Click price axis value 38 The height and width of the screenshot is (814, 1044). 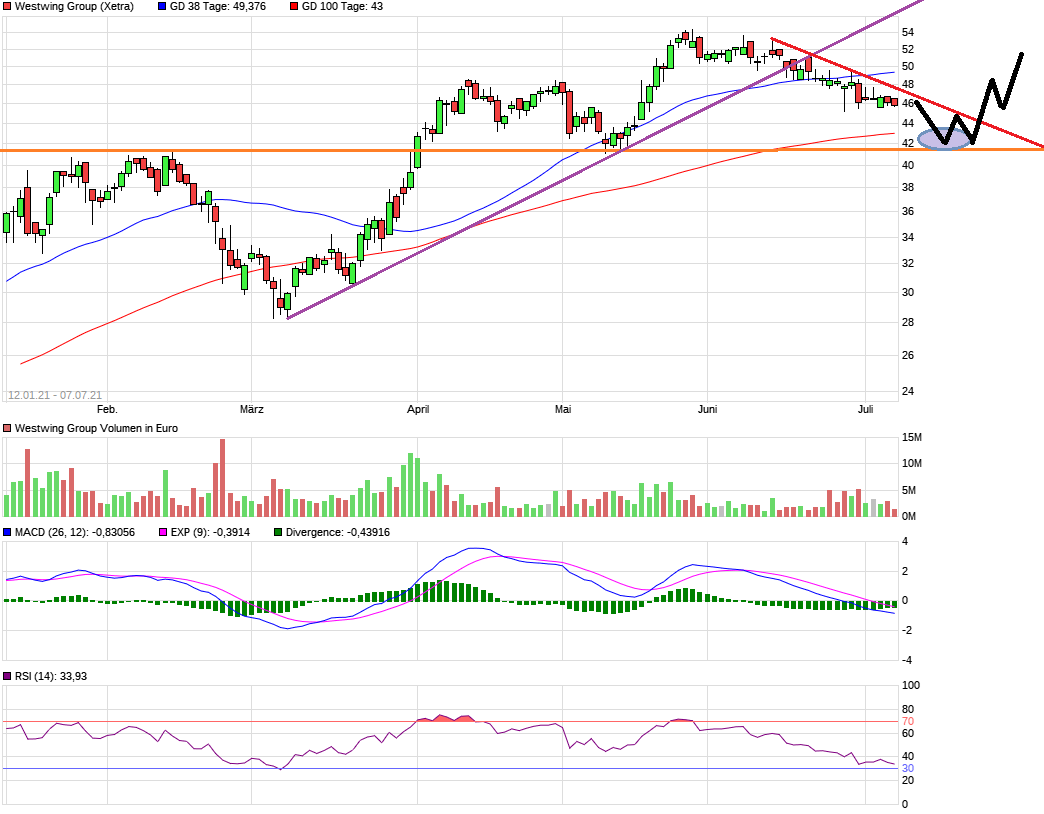(908, 188)
